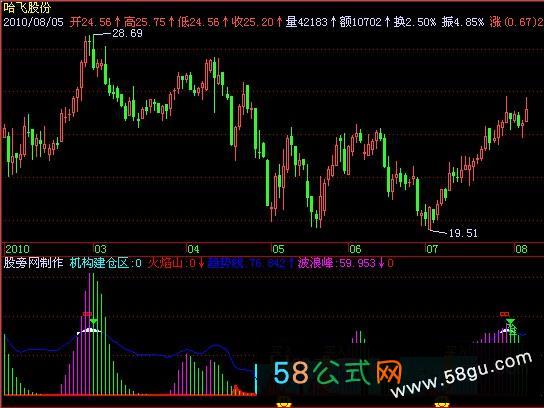
Task: Click the 机构建仓区 indicator label
Action: (105, 263)
